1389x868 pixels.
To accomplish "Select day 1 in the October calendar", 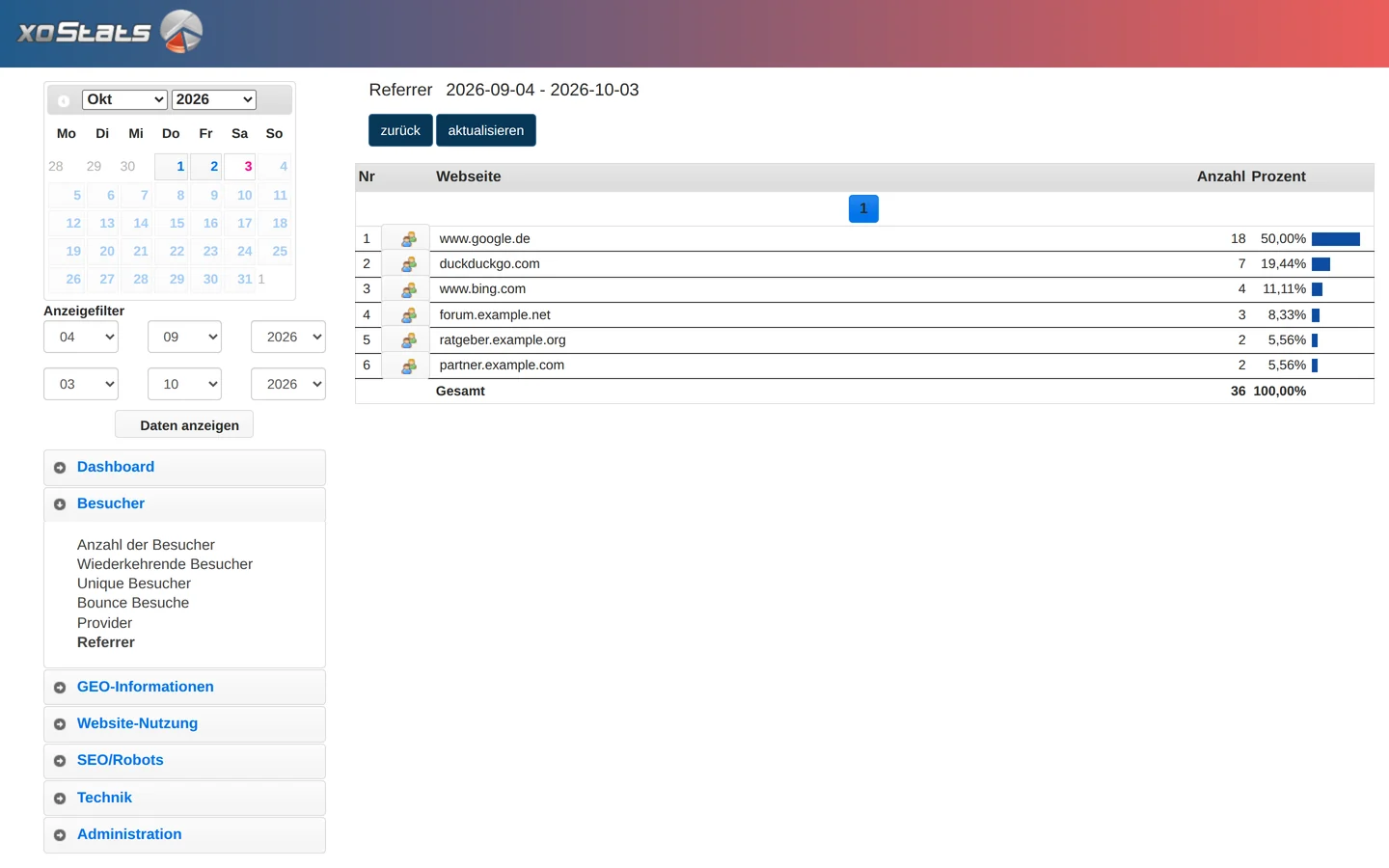I will coord(172,167).
